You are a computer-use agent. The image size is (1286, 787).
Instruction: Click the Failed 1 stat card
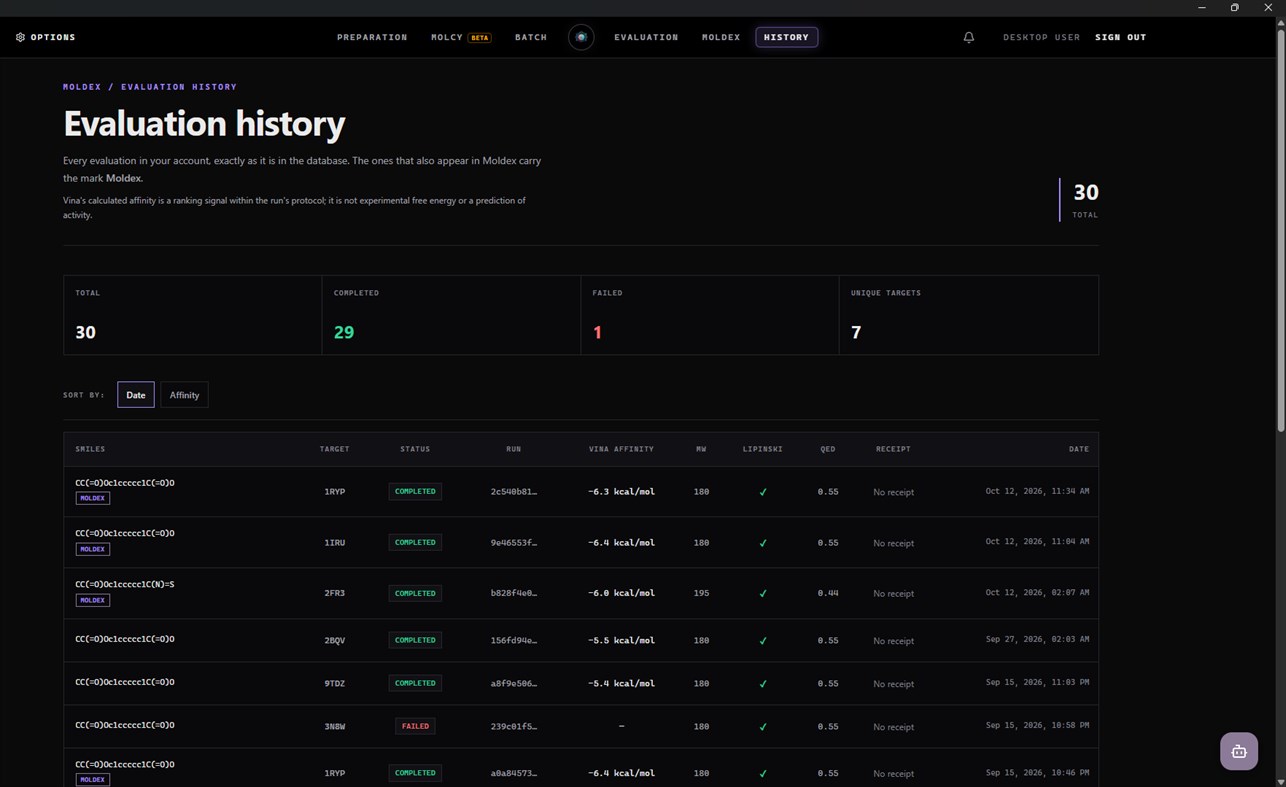click(x=710, y=315)
